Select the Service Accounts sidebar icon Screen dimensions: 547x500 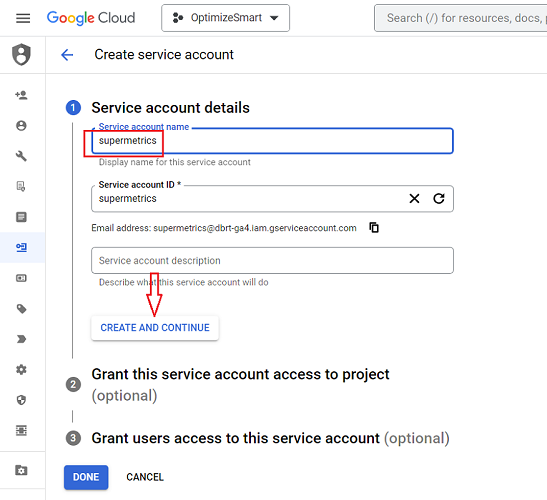point(21,247)
